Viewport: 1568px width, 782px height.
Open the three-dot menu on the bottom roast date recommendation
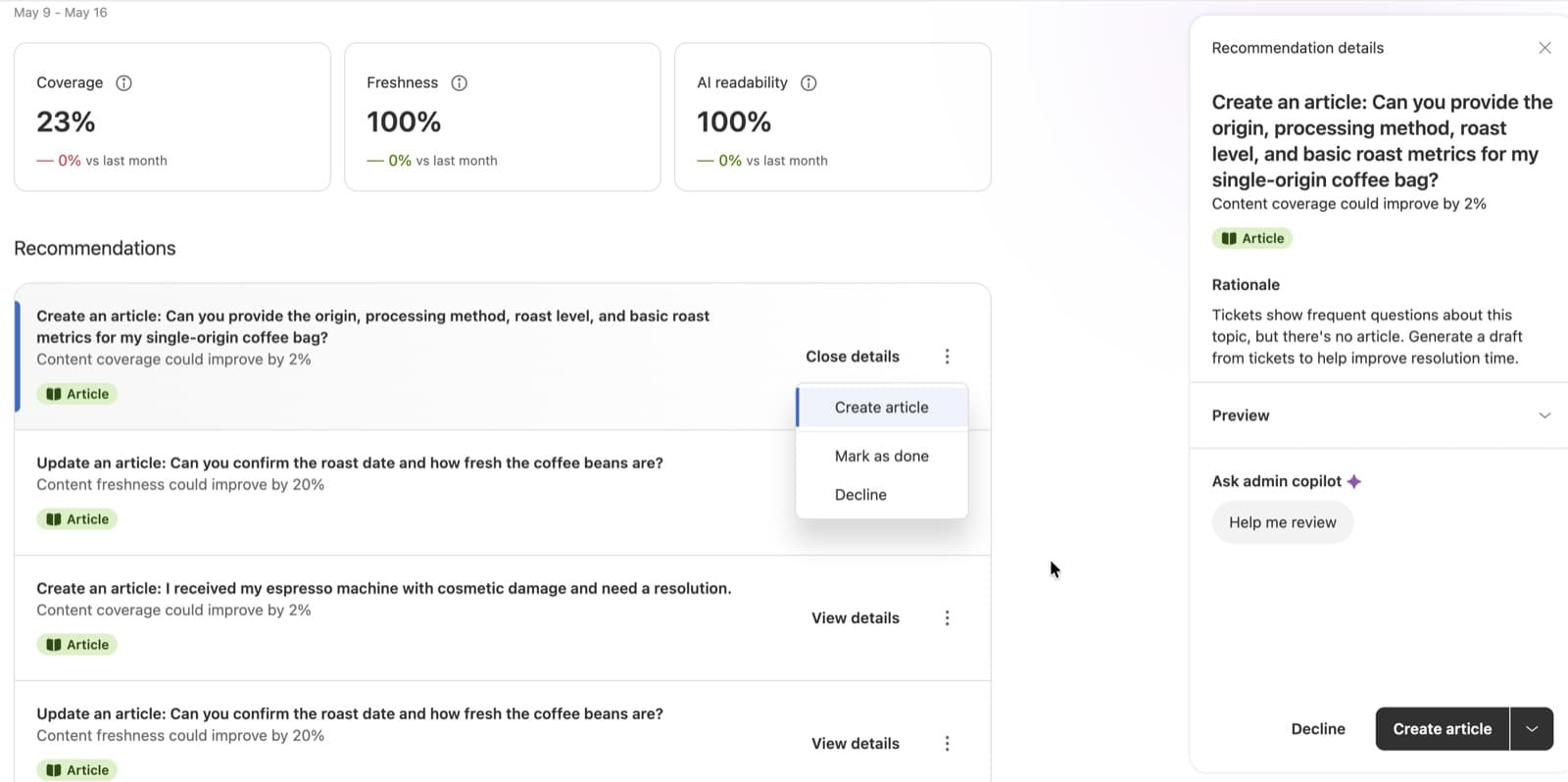pyautogui.click(x=947, y=744)
